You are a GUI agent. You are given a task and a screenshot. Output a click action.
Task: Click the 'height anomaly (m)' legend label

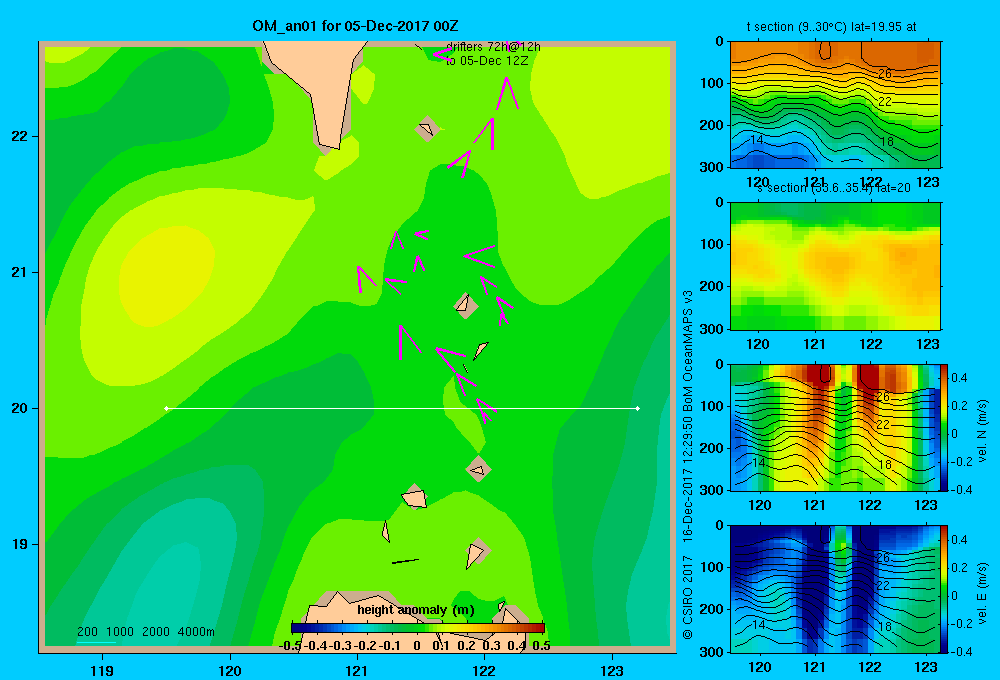point(416,610)
